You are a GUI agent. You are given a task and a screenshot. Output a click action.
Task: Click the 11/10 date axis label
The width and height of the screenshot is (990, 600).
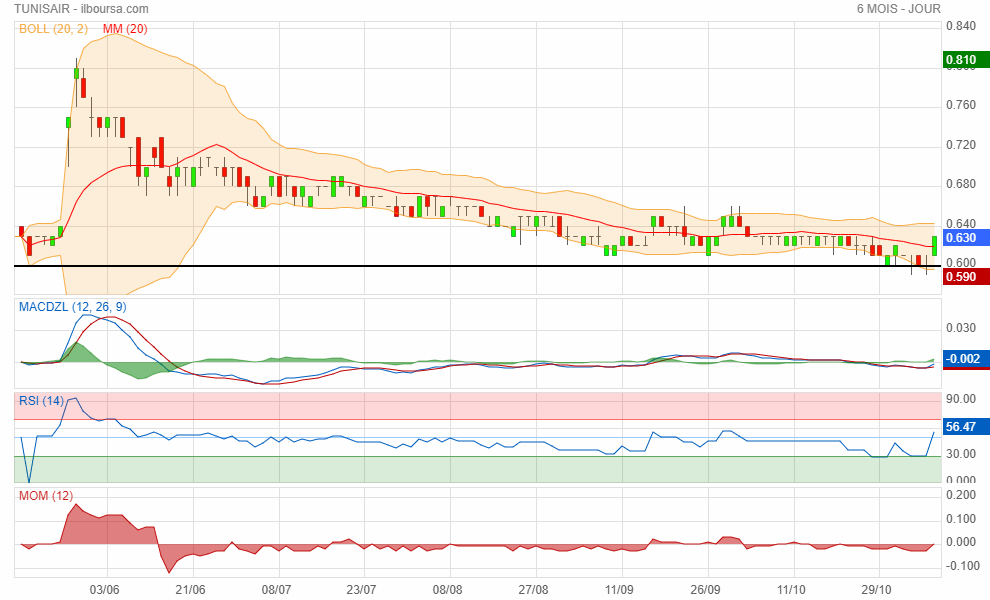790,590
